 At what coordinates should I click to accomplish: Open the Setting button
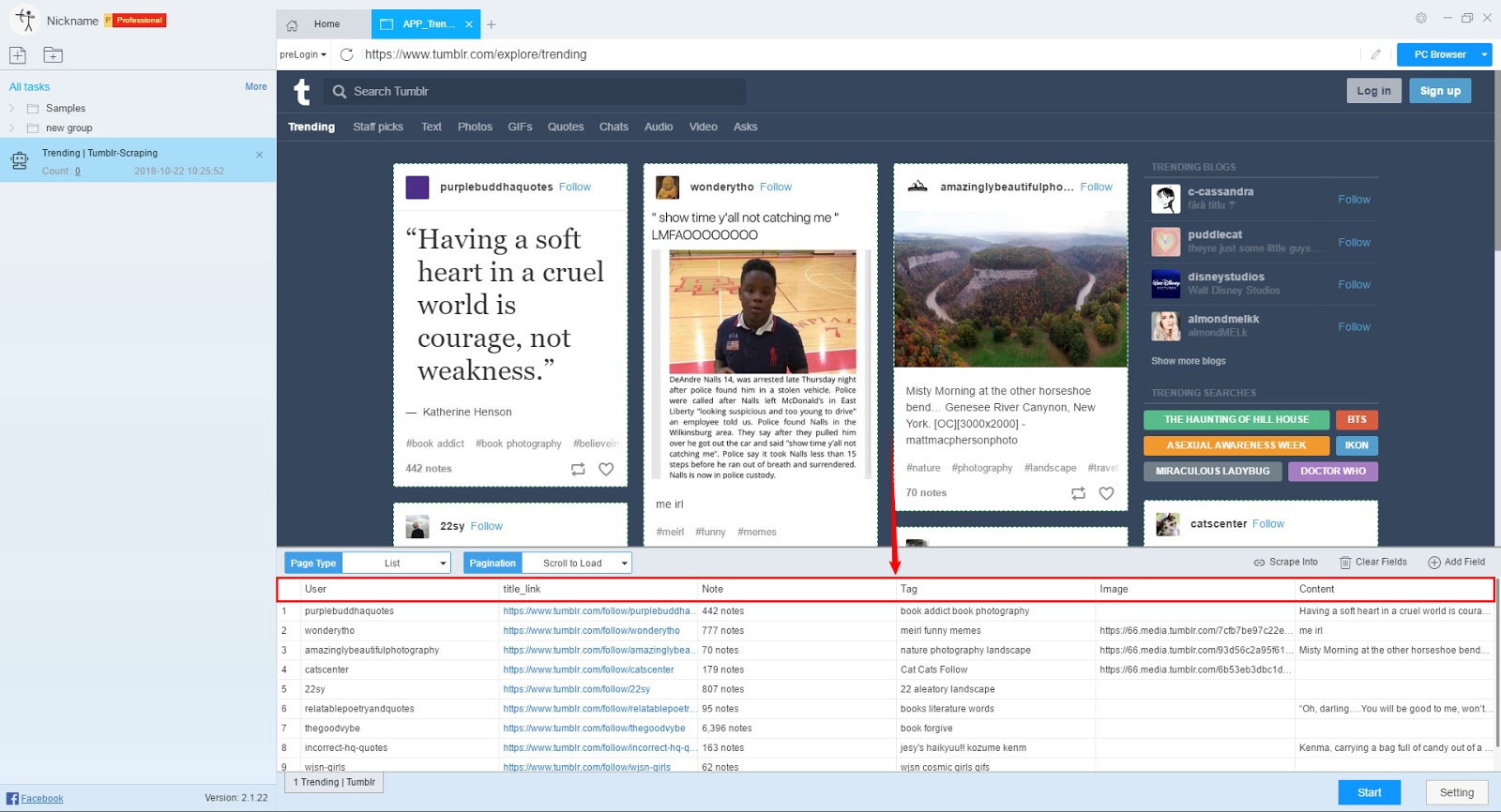point(1457,792)
